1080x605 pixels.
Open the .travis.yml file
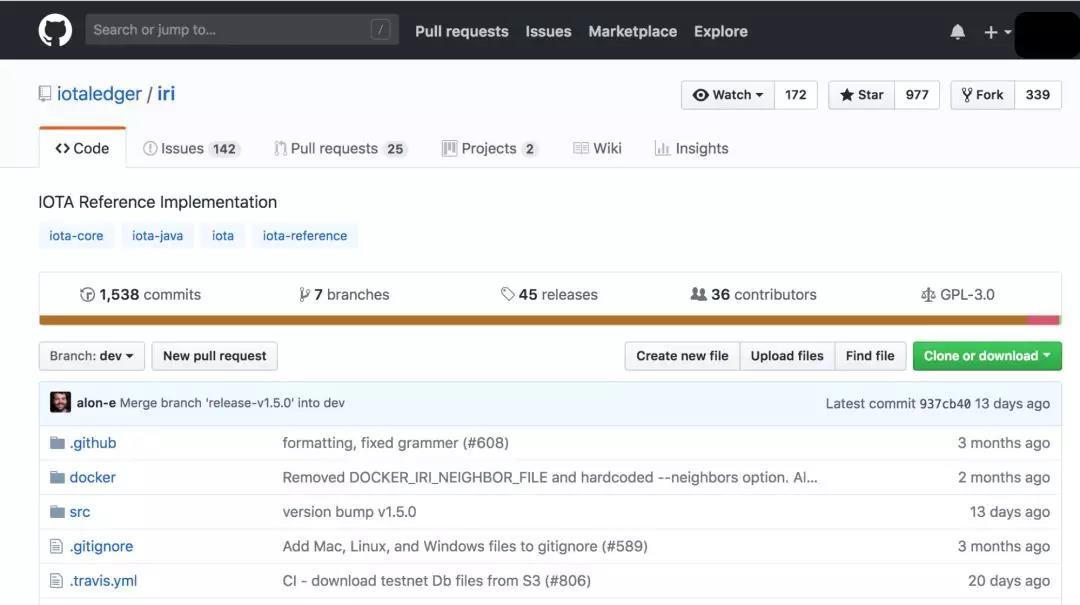(103, 581)
